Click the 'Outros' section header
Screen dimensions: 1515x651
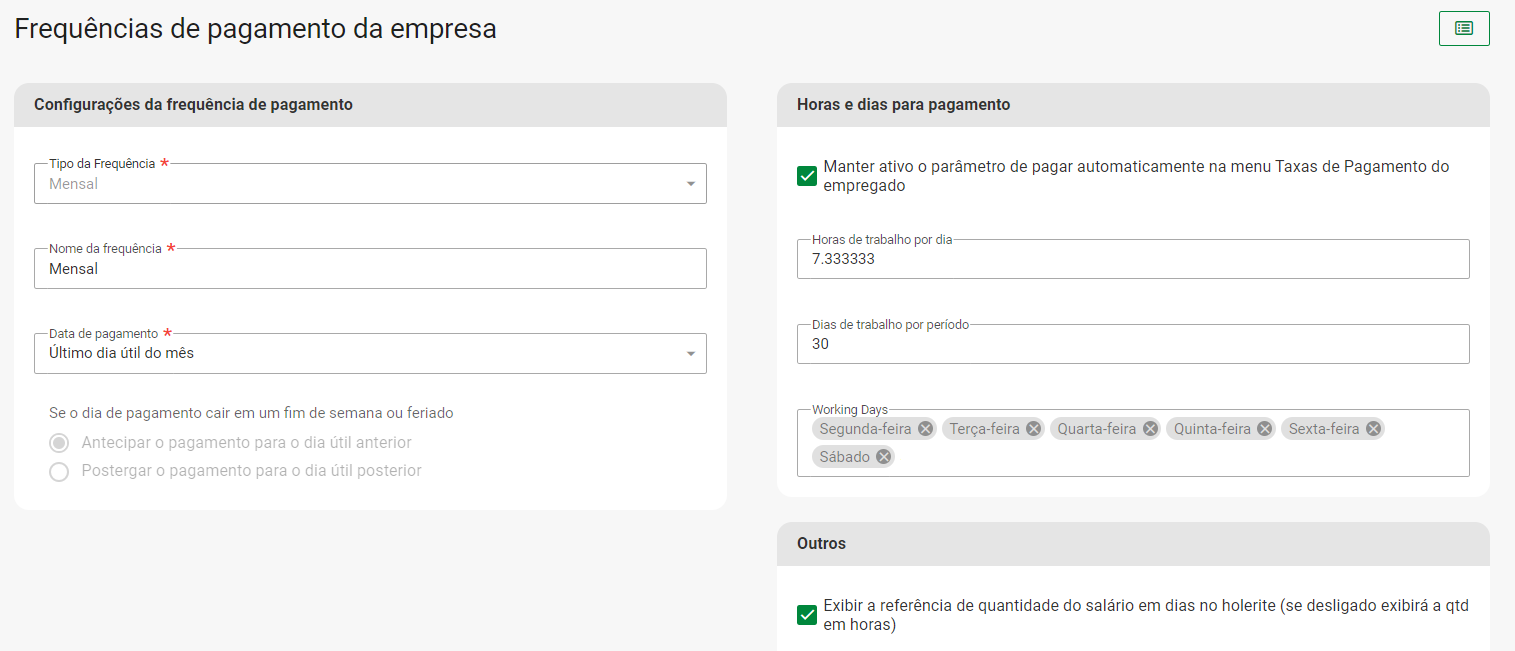pyautogui.click(x=821, y=544)
